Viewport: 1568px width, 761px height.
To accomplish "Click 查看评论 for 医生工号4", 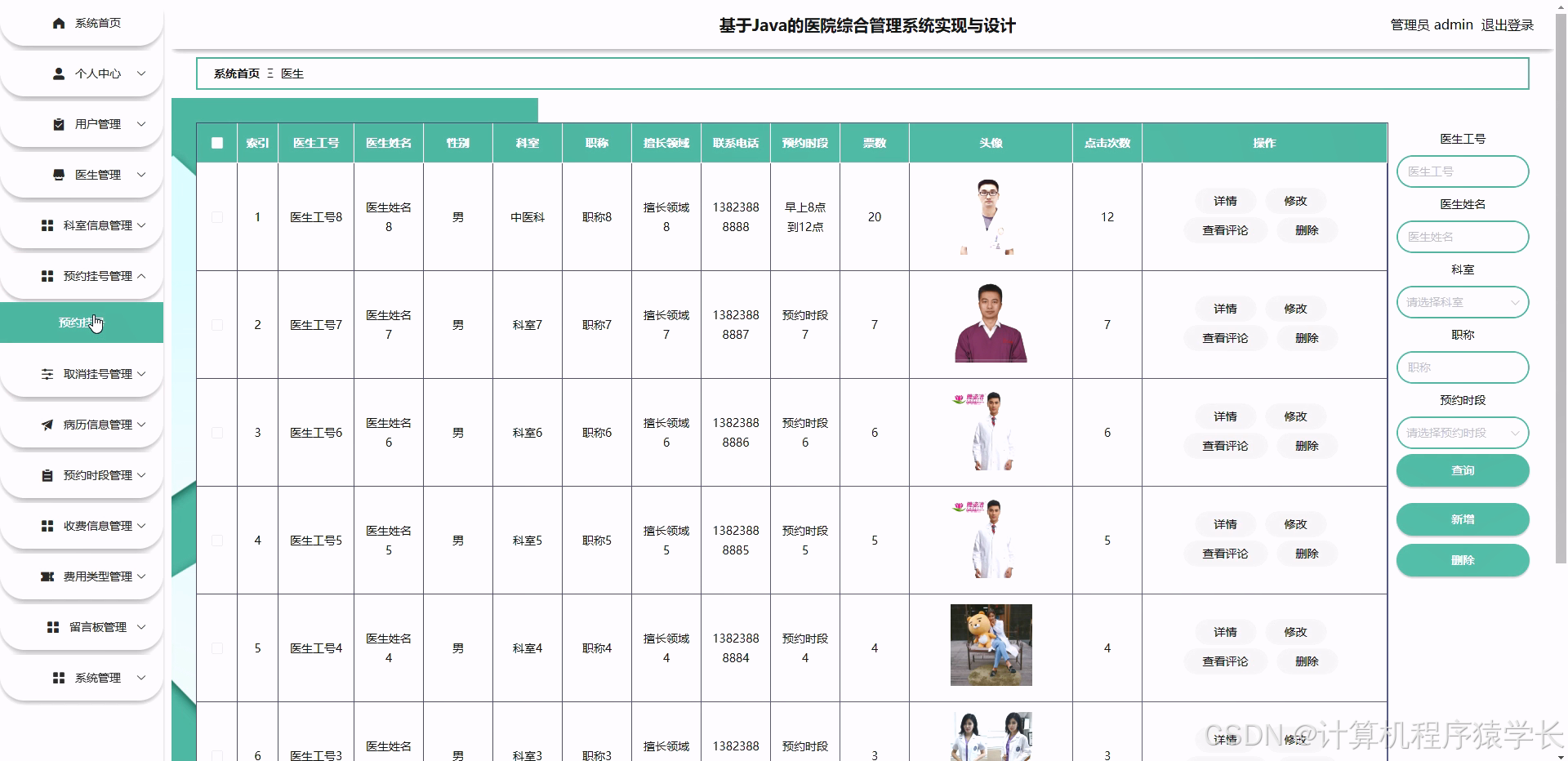I will (x=1225, y=661).
